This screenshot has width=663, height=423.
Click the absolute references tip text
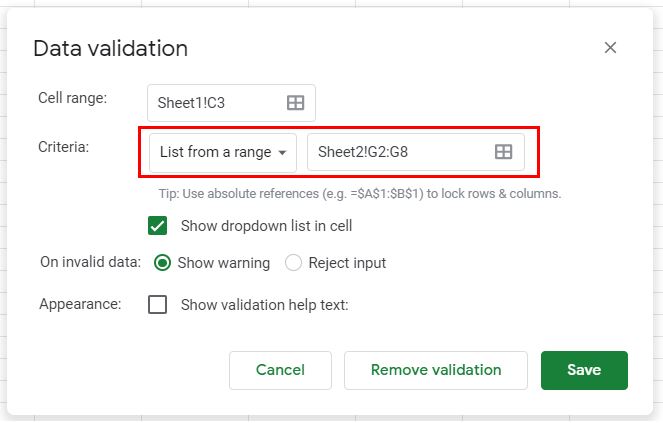pyautogui.click(x=359, y=193)
